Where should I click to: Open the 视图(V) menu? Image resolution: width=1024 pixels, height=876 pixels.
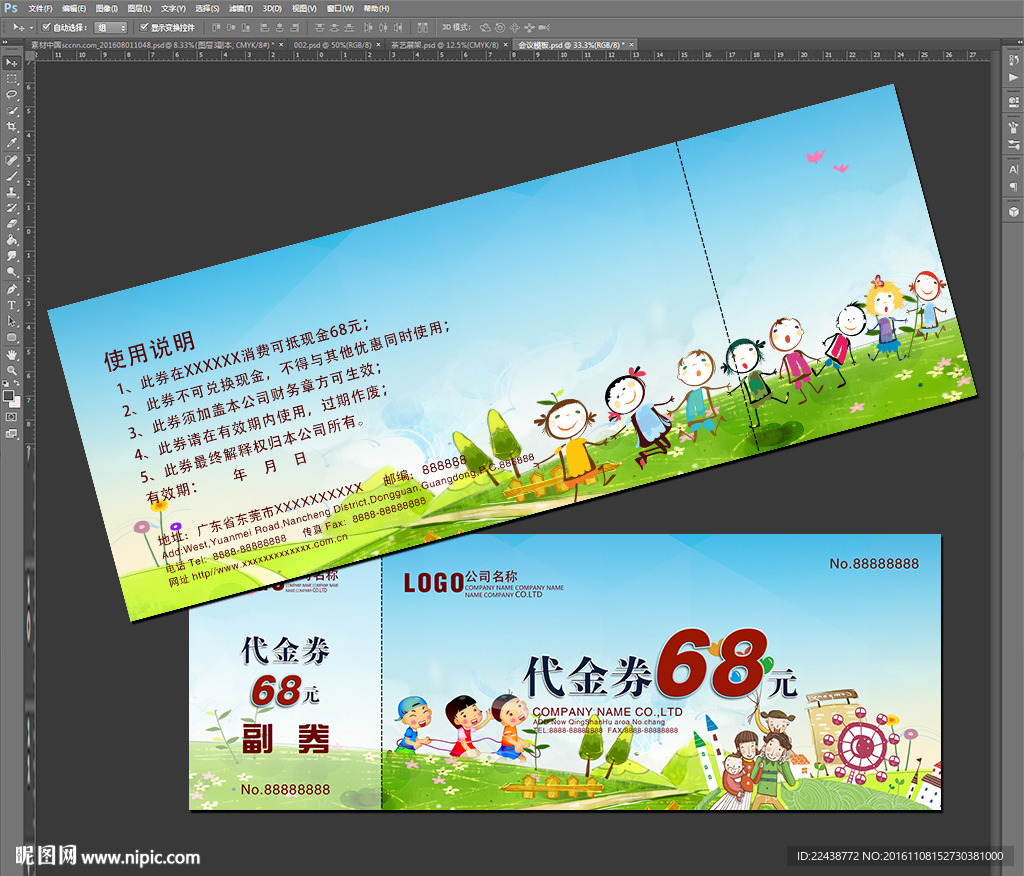click(304, 8)
